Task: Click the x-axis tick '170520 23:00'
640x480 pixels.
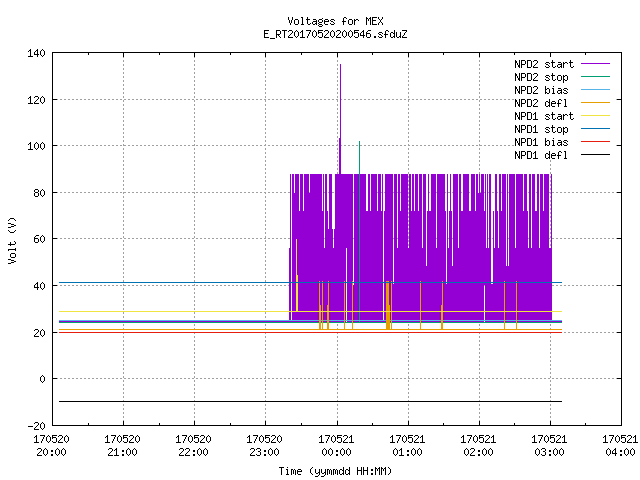Action: 264,446
